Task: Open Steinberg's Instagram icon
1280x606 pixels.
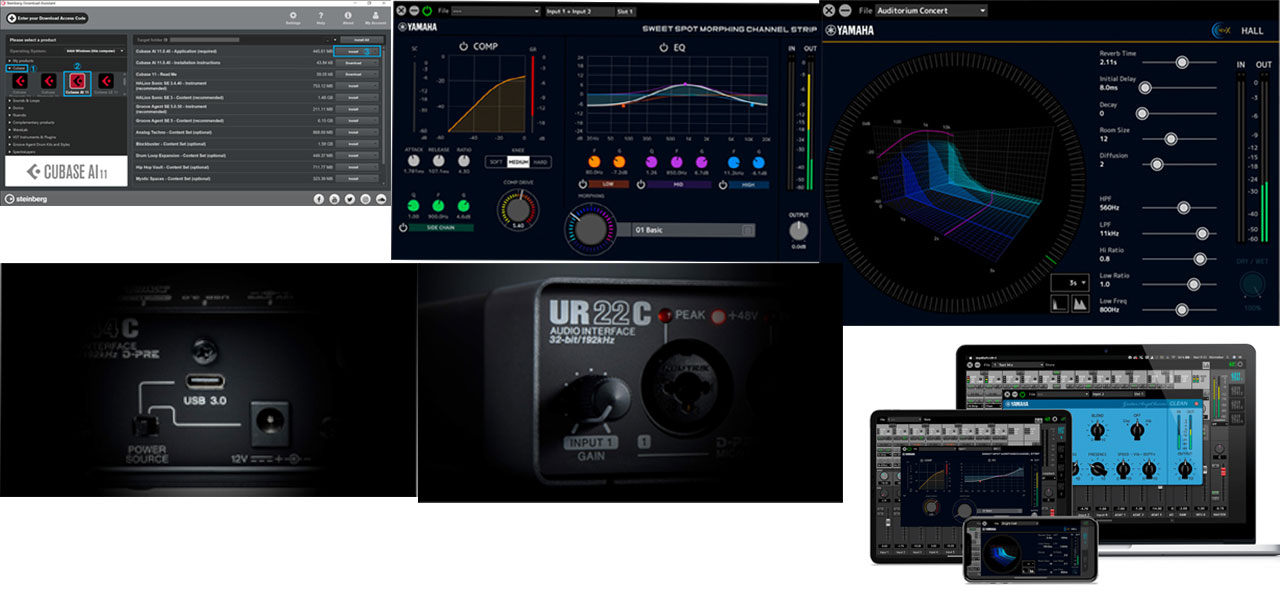Action: (364, 199)
